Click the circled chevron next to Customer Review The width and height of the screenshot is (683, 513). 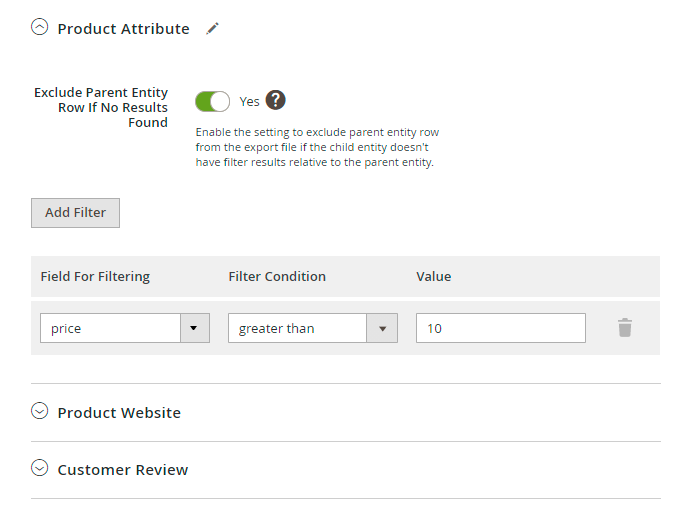point(40,468)
